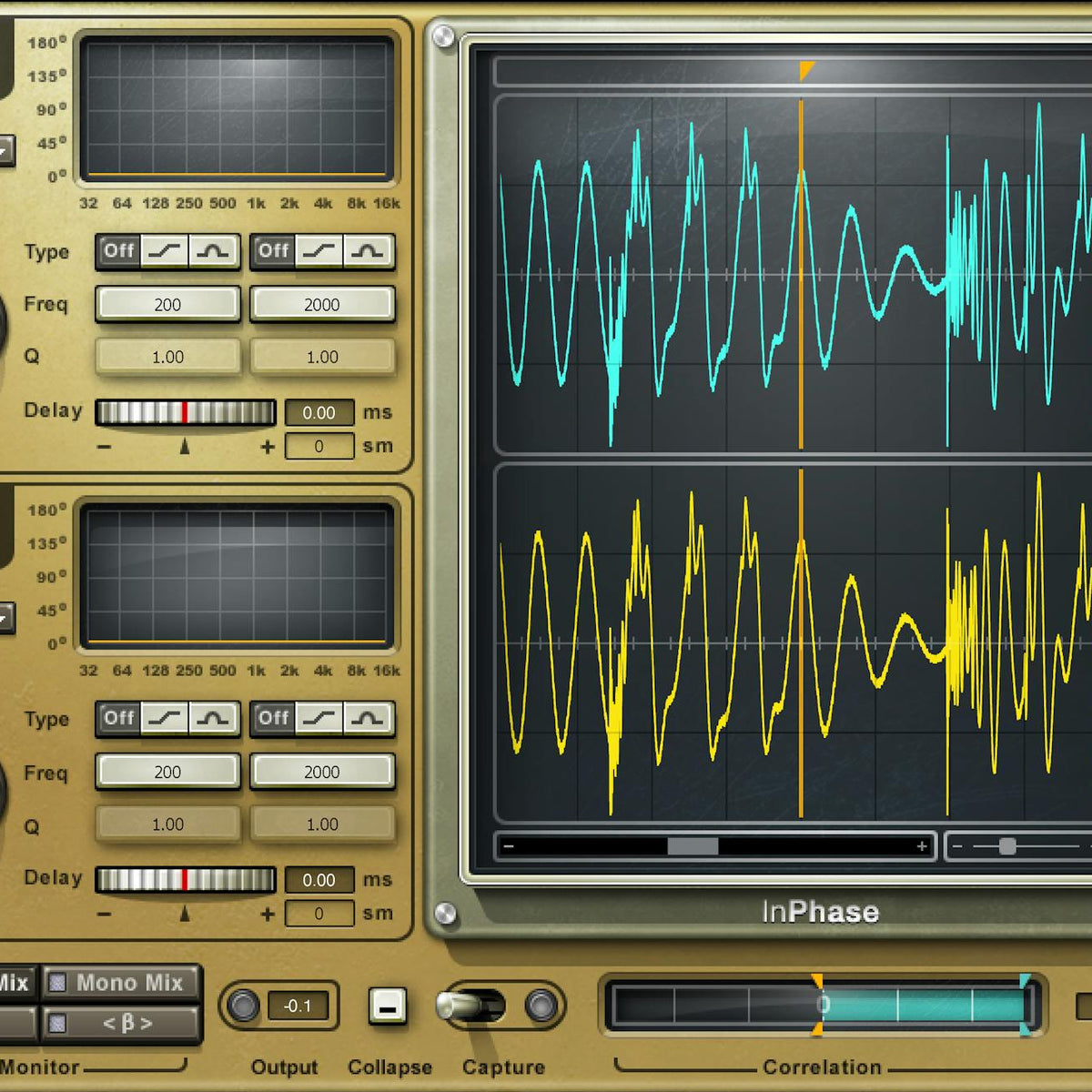Click the round light right of the Capture switch
The image size is (1092, 1092).
(x=541, y=1006)
